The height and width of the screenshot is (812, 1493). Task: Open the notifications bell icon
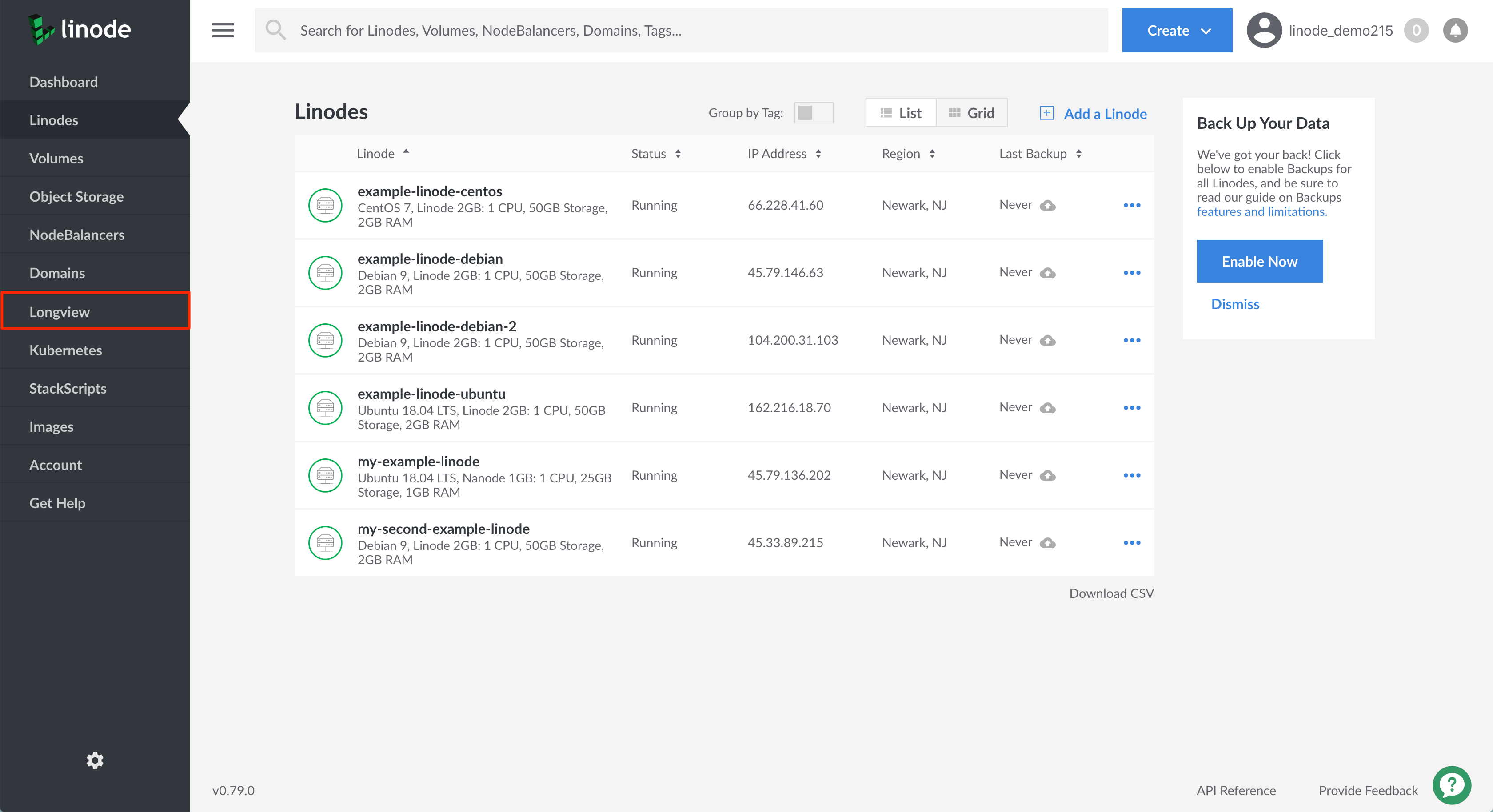(1455, 30)
